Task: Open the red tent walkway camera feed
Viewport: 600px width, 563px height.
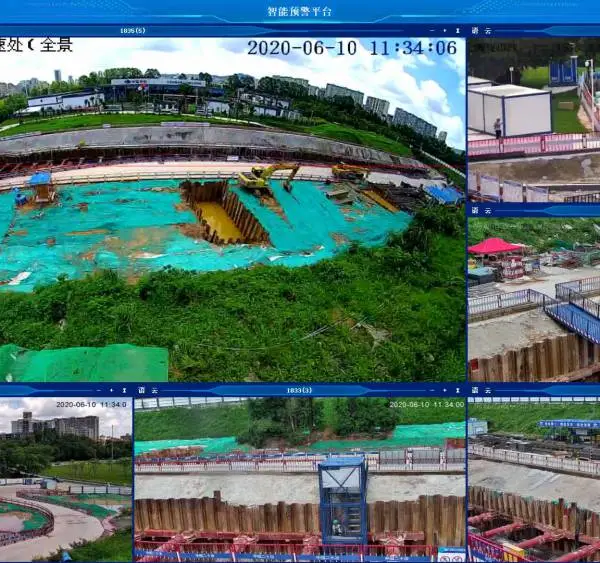Action: pyautogui.click(x=534, y=299)
